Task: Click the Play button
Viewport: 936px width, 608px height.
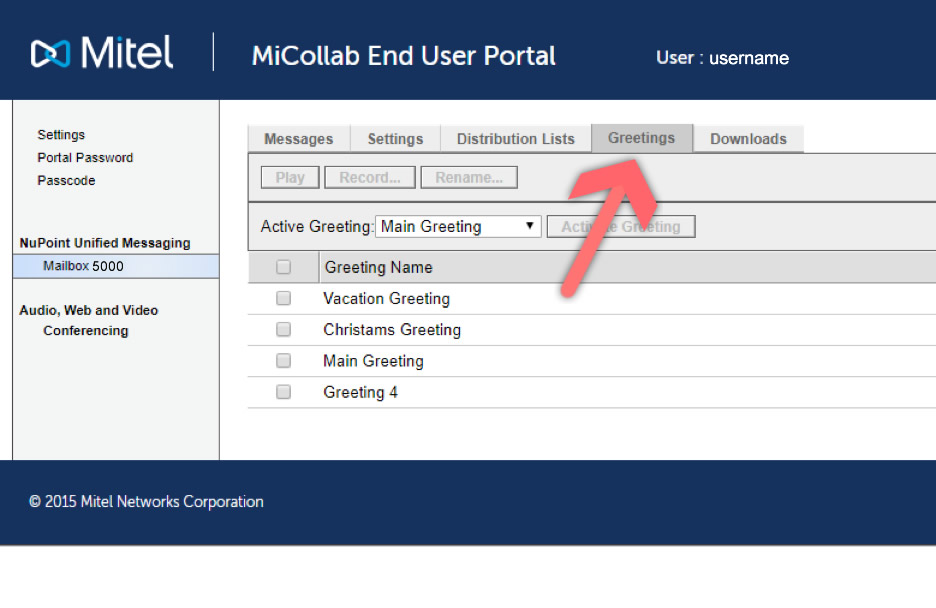Action: [x=290, y=178]
